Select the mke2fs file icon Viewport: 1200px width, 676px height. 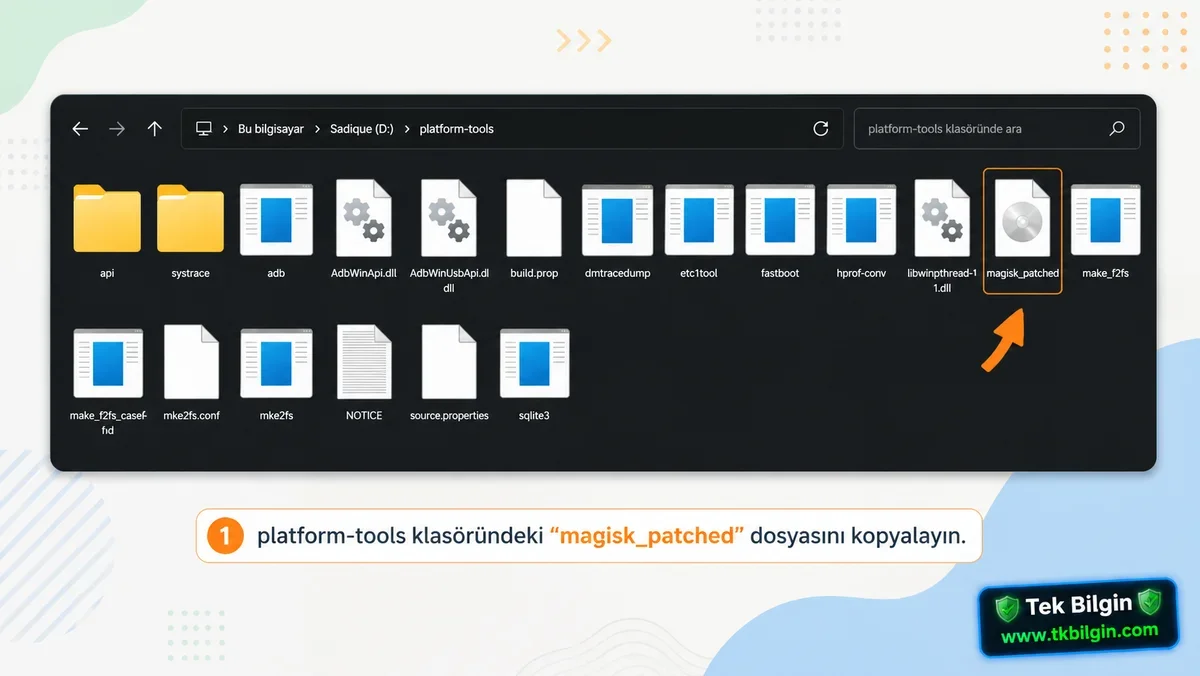point(276,364)
